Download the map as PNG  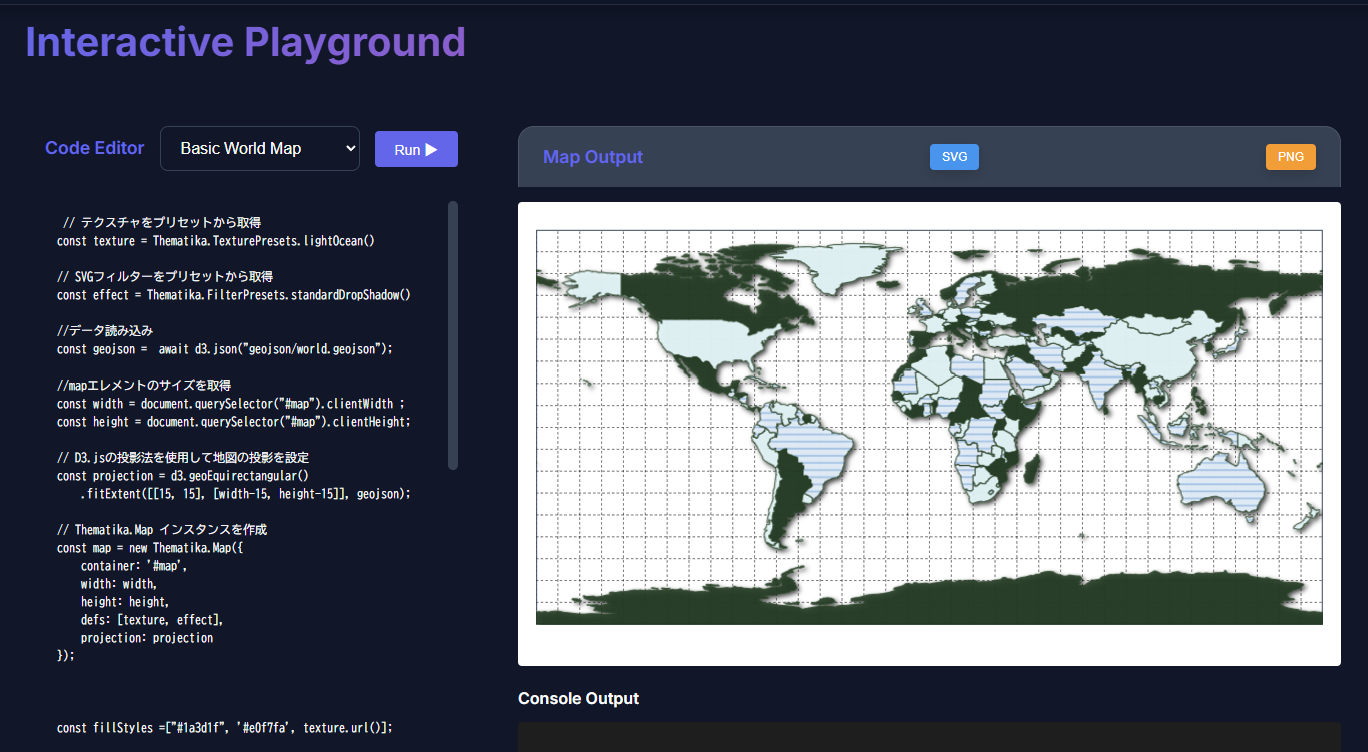click(1290, 157)
